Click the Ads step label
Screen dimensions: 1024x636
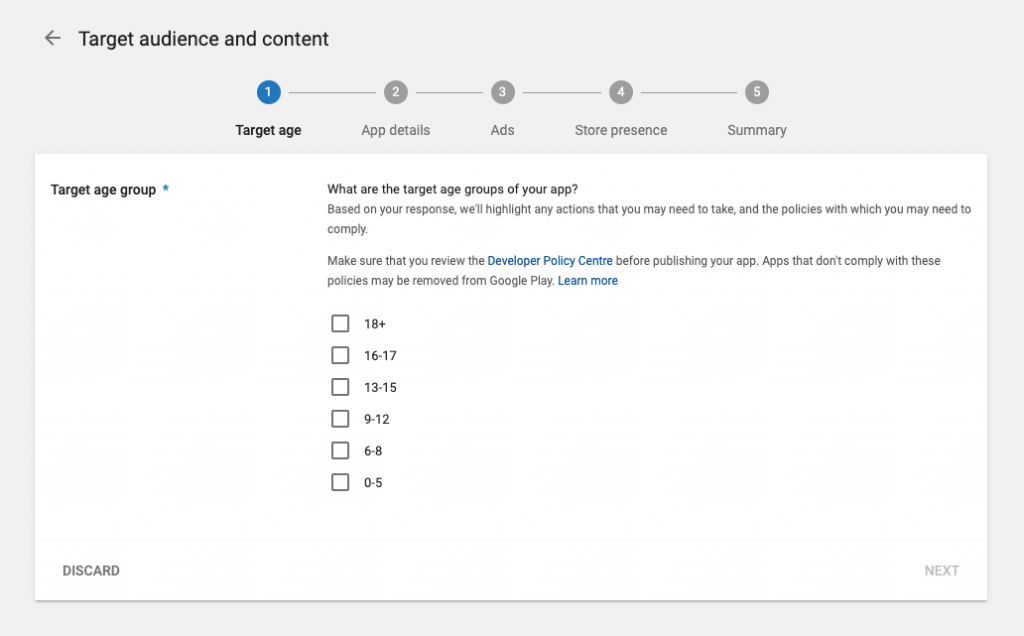pyautogui.click(x=502, y=129)
